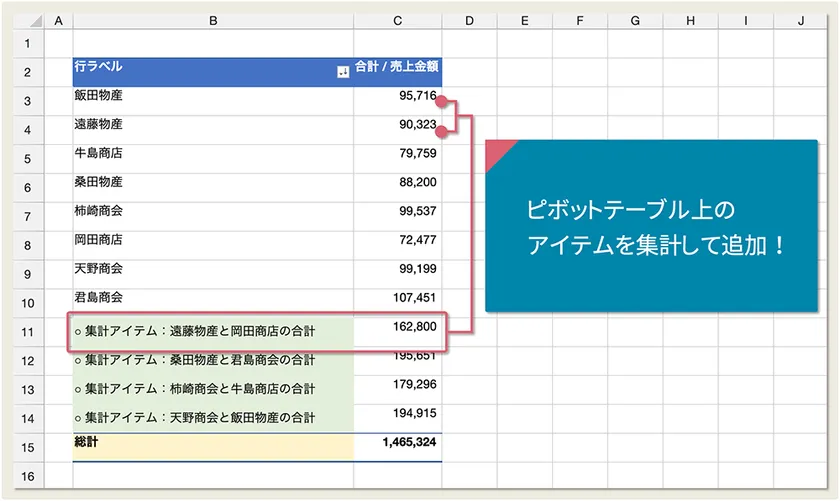Image resolution: width=840 pixels, height=501 pixels.
Task: Select column J header
Action: tap(802, 21)
